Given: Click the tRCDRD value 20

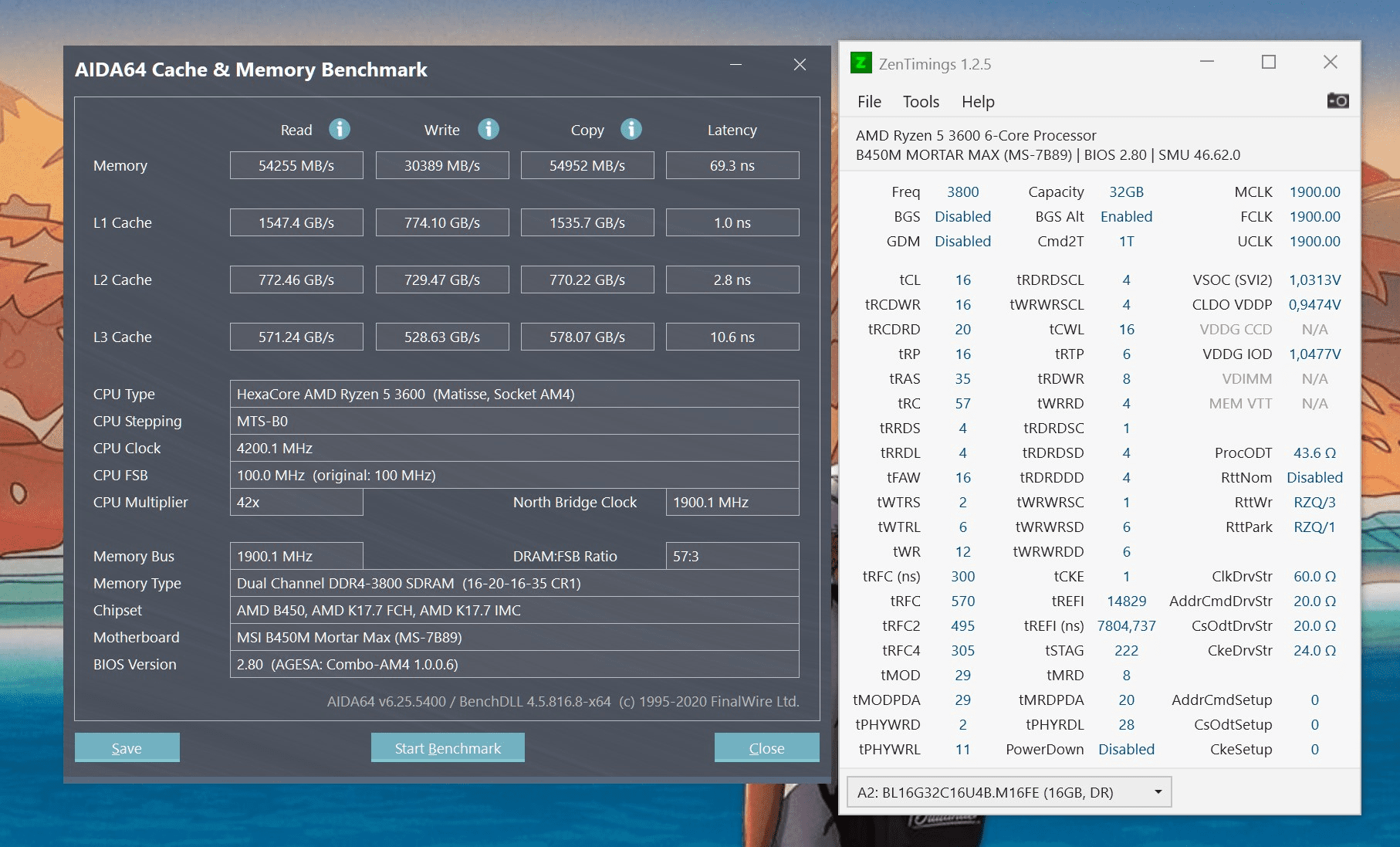Looking at the screenshot, I should [x=962, y=329].
